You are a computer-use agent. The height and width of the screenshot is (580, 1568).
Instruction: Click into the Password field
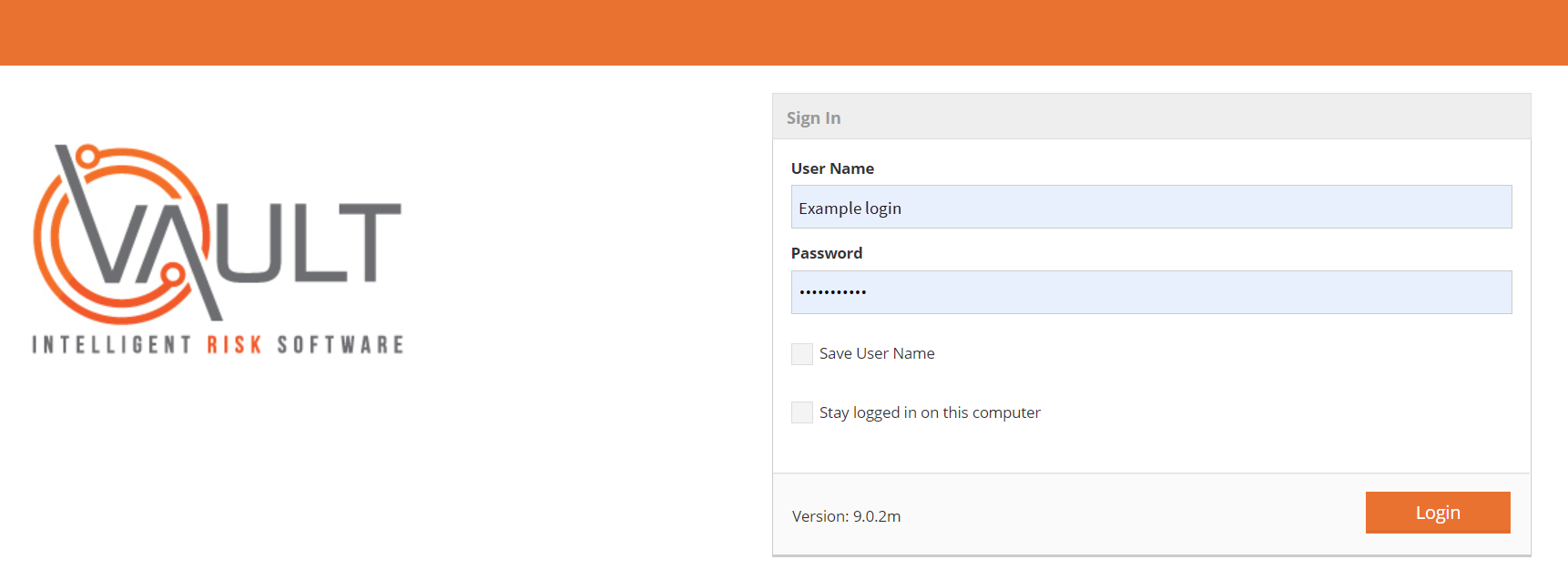(1151, 292)
